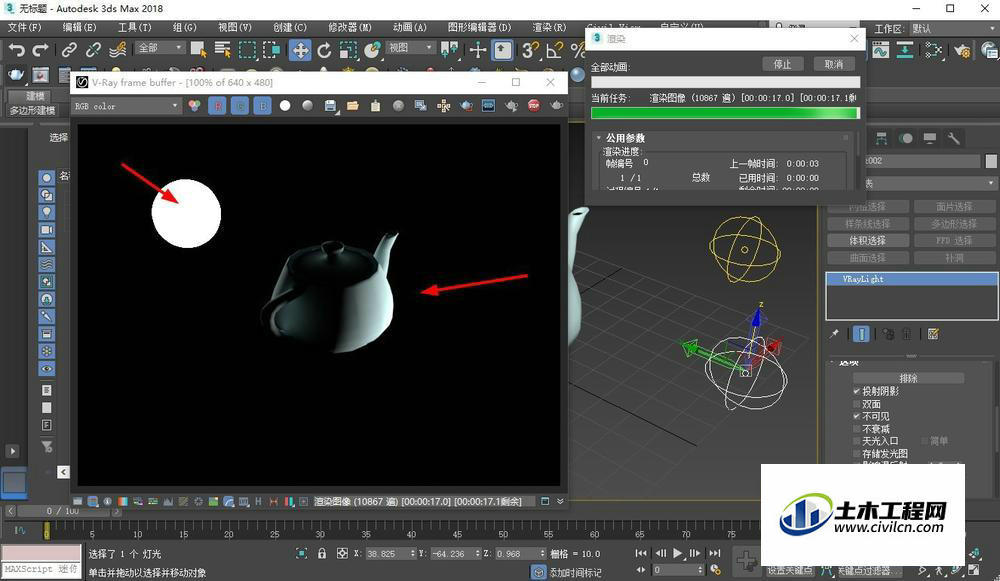Click the 停止 button in render dialog
The height and width of the screenshot is (581, 1000).
[x=782, y=64]
